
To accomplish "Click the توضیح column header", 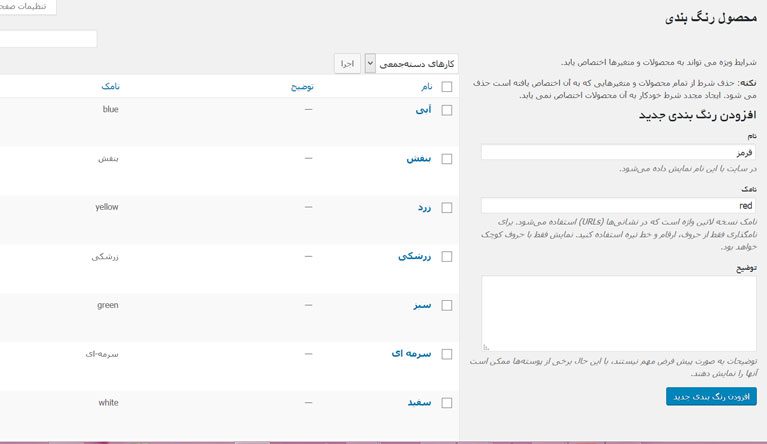I will [x=302, y=87].
